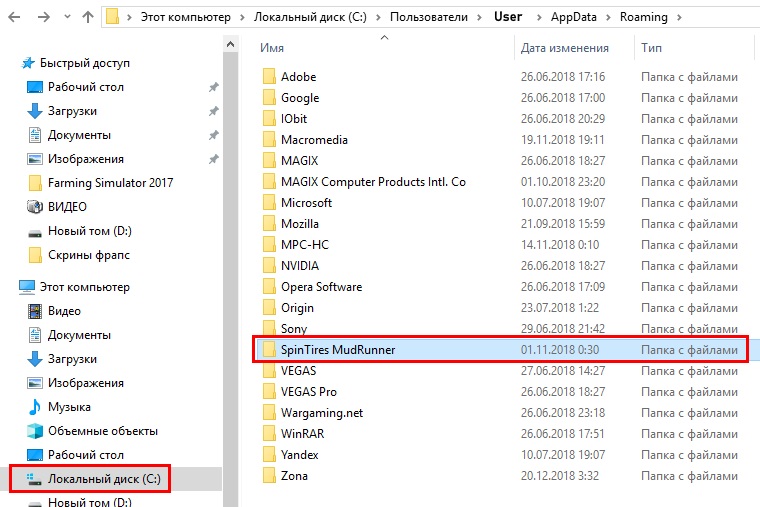Sort by Тип column header

click(x=651, y=48)
